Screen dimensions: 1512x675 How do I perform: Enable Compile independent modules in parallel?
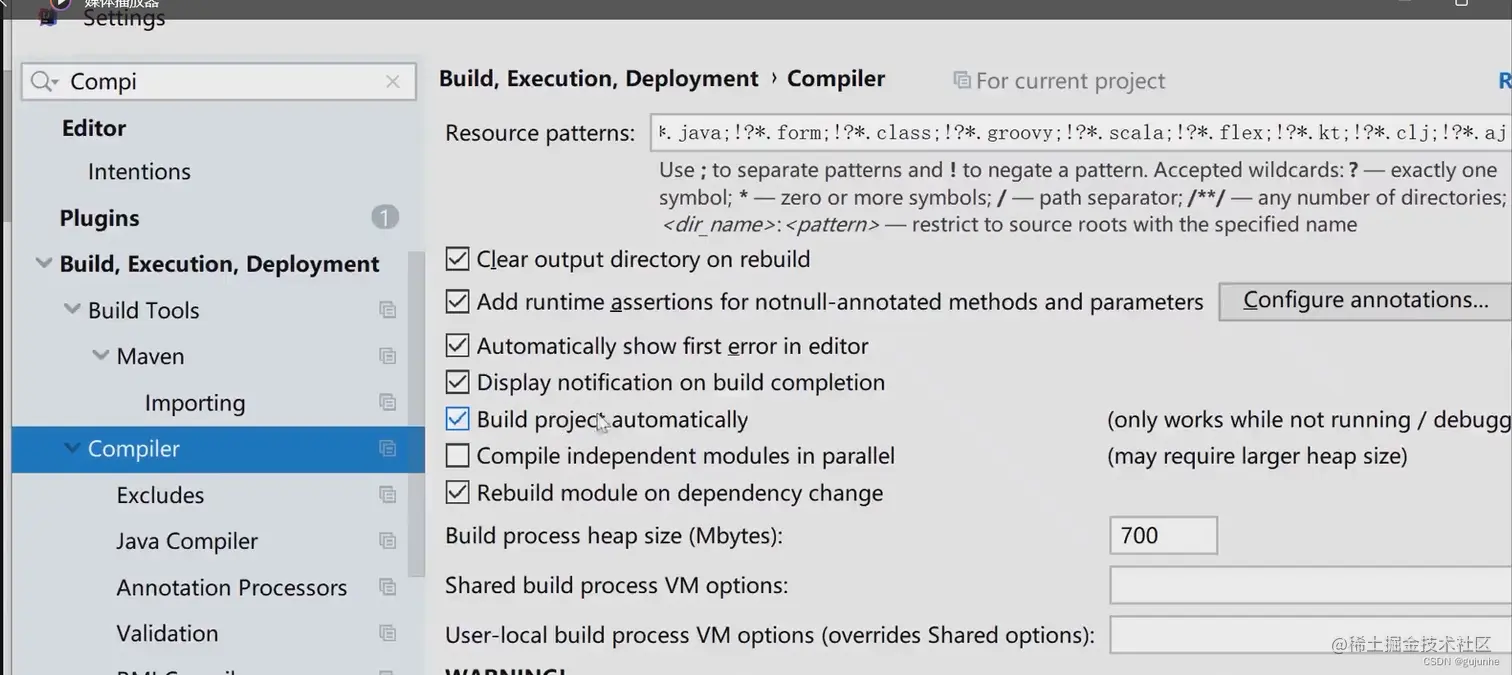tap(457, 456)
